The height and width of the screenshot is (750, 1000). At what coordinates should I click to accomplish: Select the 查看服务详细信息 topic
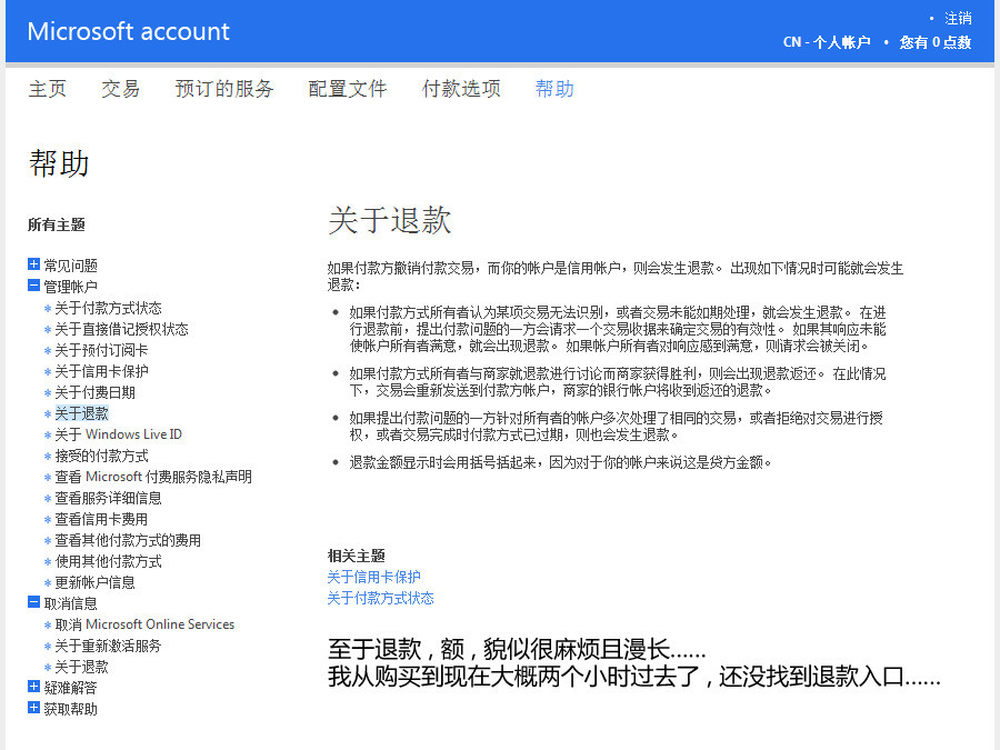(108, 497)
